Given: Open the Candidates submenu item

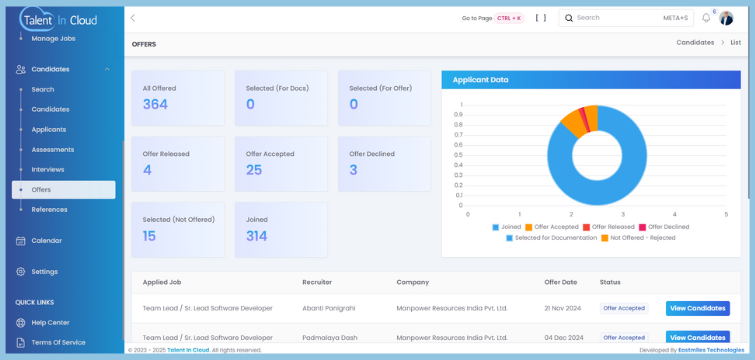Looking at the screenshot, I should [x=51, y=109].
